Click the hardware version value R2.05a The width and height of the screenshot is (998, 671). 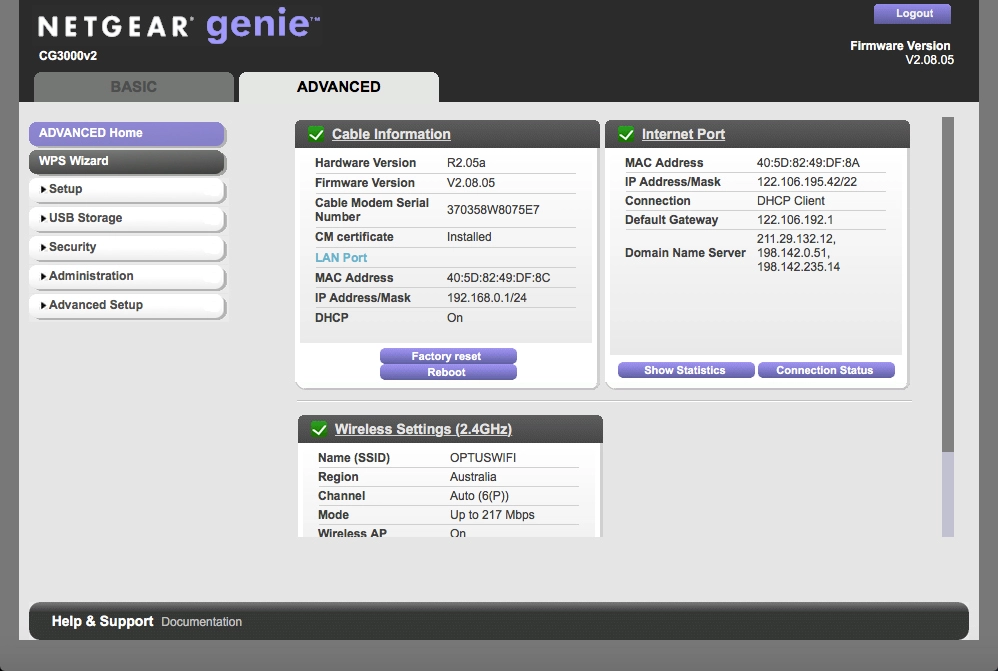pos(466,163)
